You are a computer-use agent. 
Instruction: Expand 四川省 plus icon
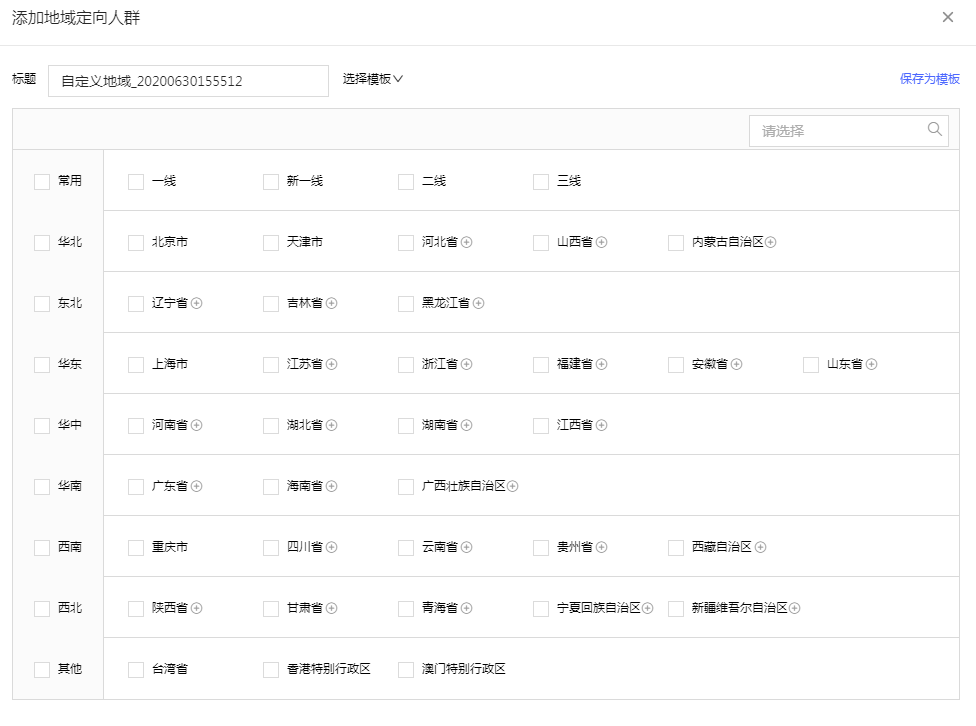331,547
